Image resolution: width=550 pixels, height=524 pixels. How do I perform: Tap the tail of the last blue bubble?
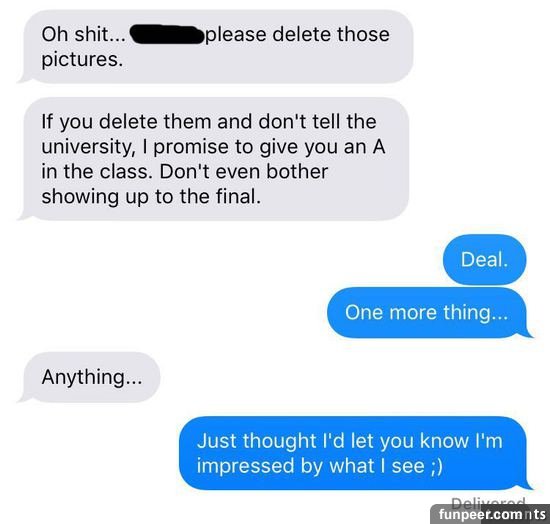(527, 485)
